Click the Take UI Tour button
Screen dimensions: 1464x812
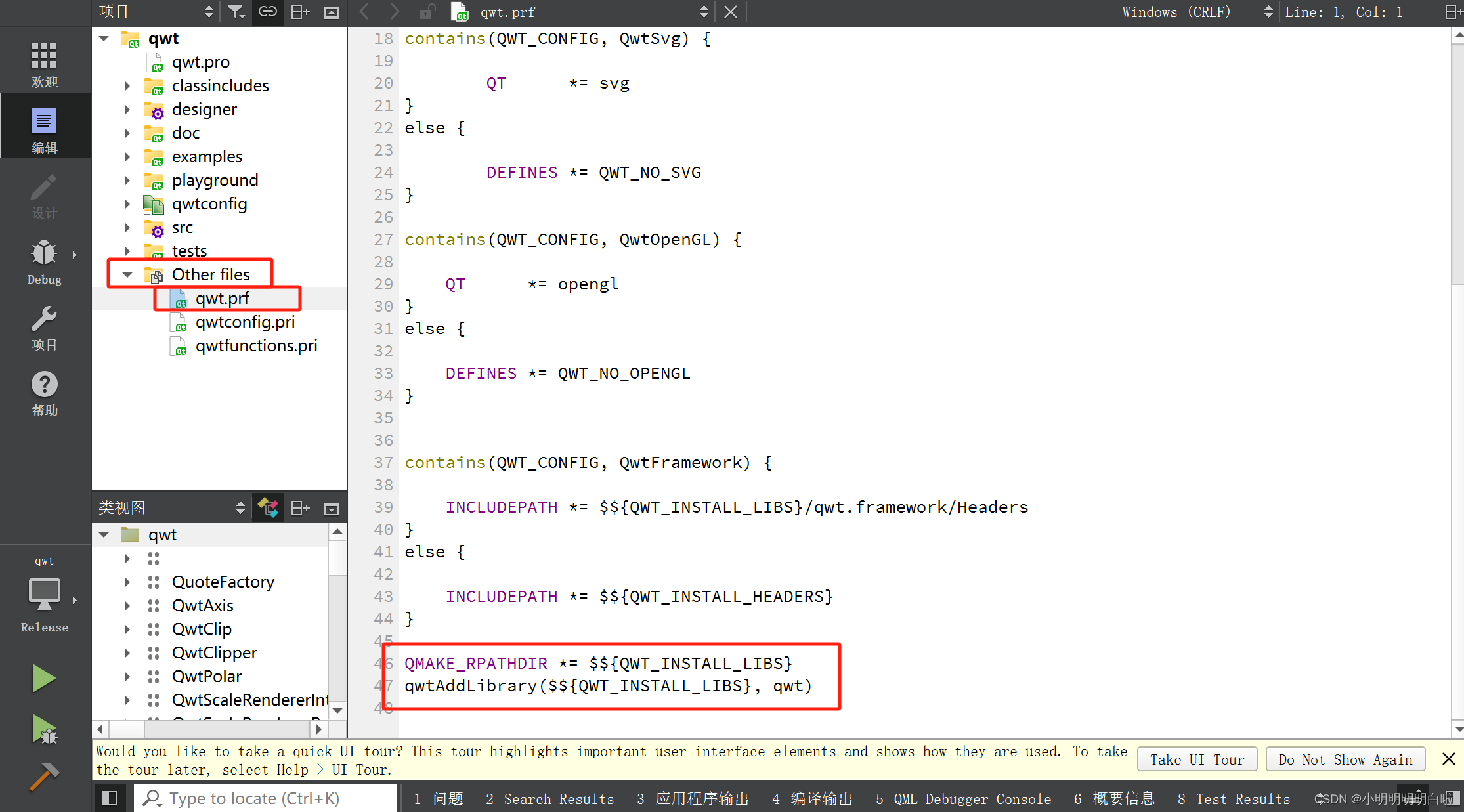tap(1196, 759)
